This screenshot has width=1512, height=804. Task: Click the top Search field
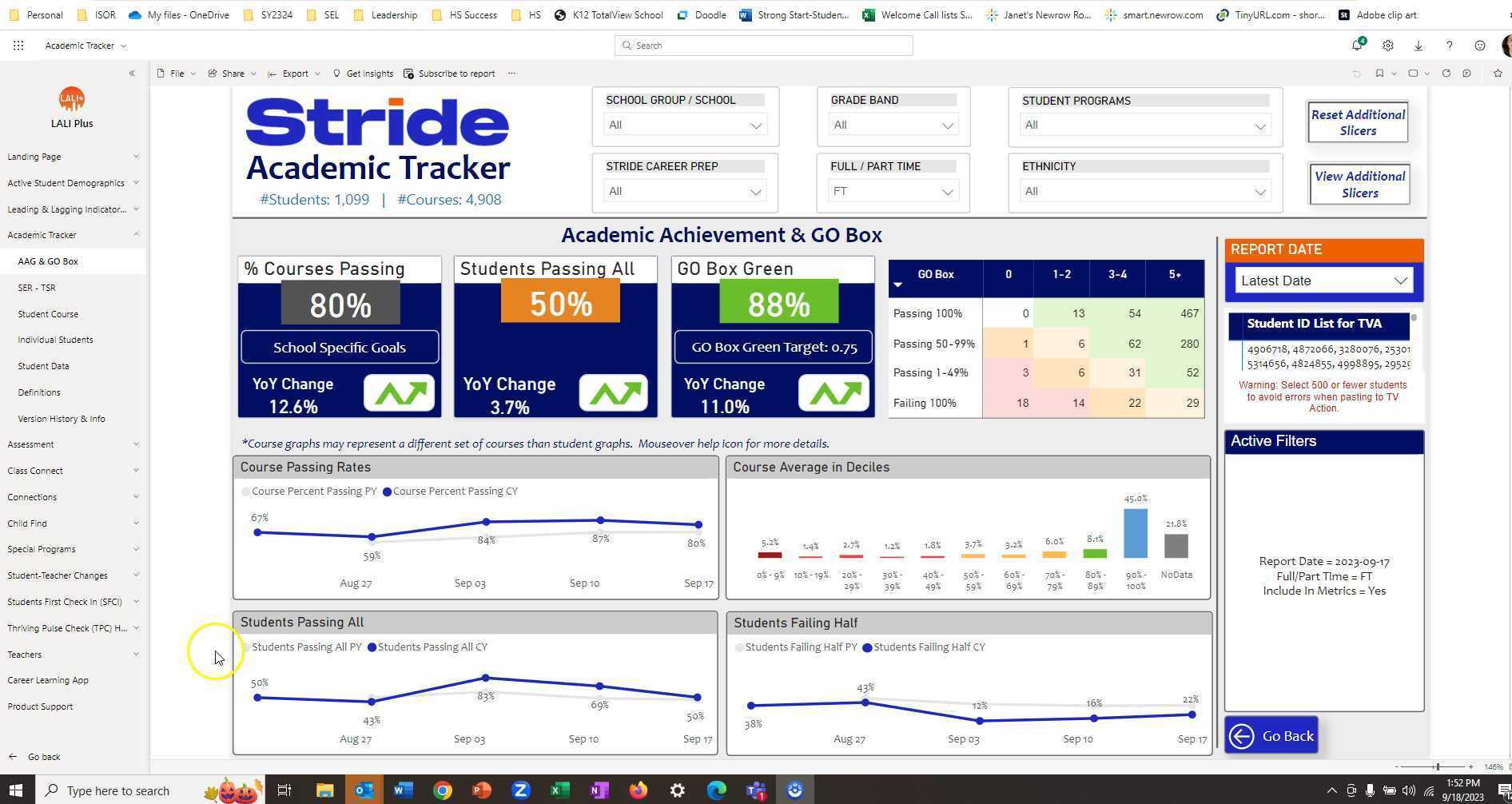tap(764, 46)
